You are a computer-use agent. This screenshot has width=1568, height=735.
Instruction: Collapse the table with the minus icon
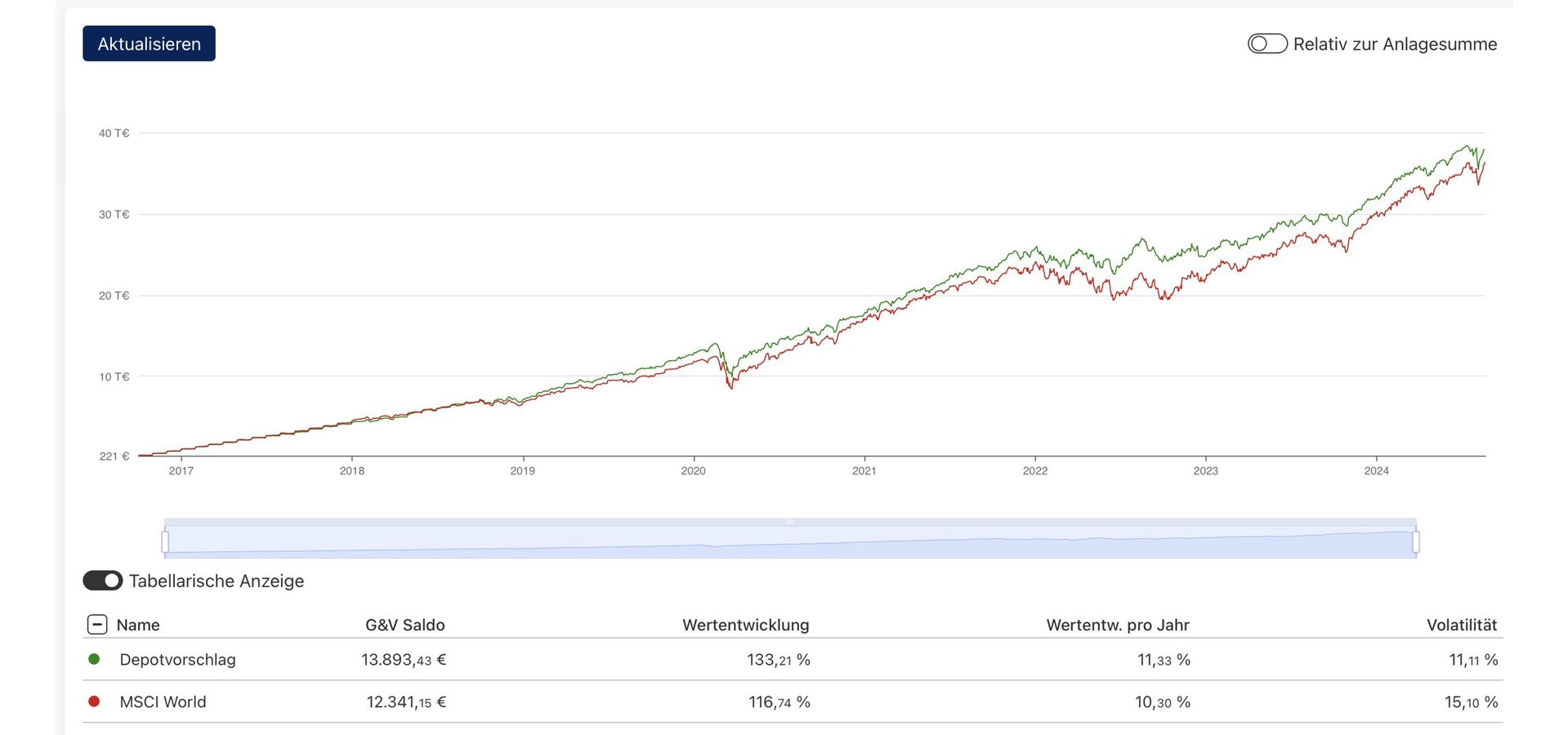(96, 625)
